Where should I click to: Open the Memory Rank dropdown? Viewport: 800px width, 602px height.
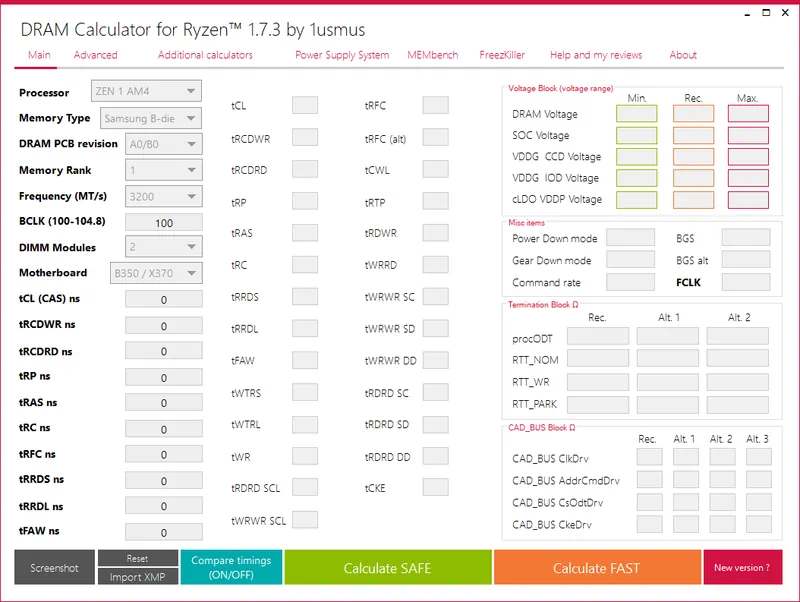(164, 170)
